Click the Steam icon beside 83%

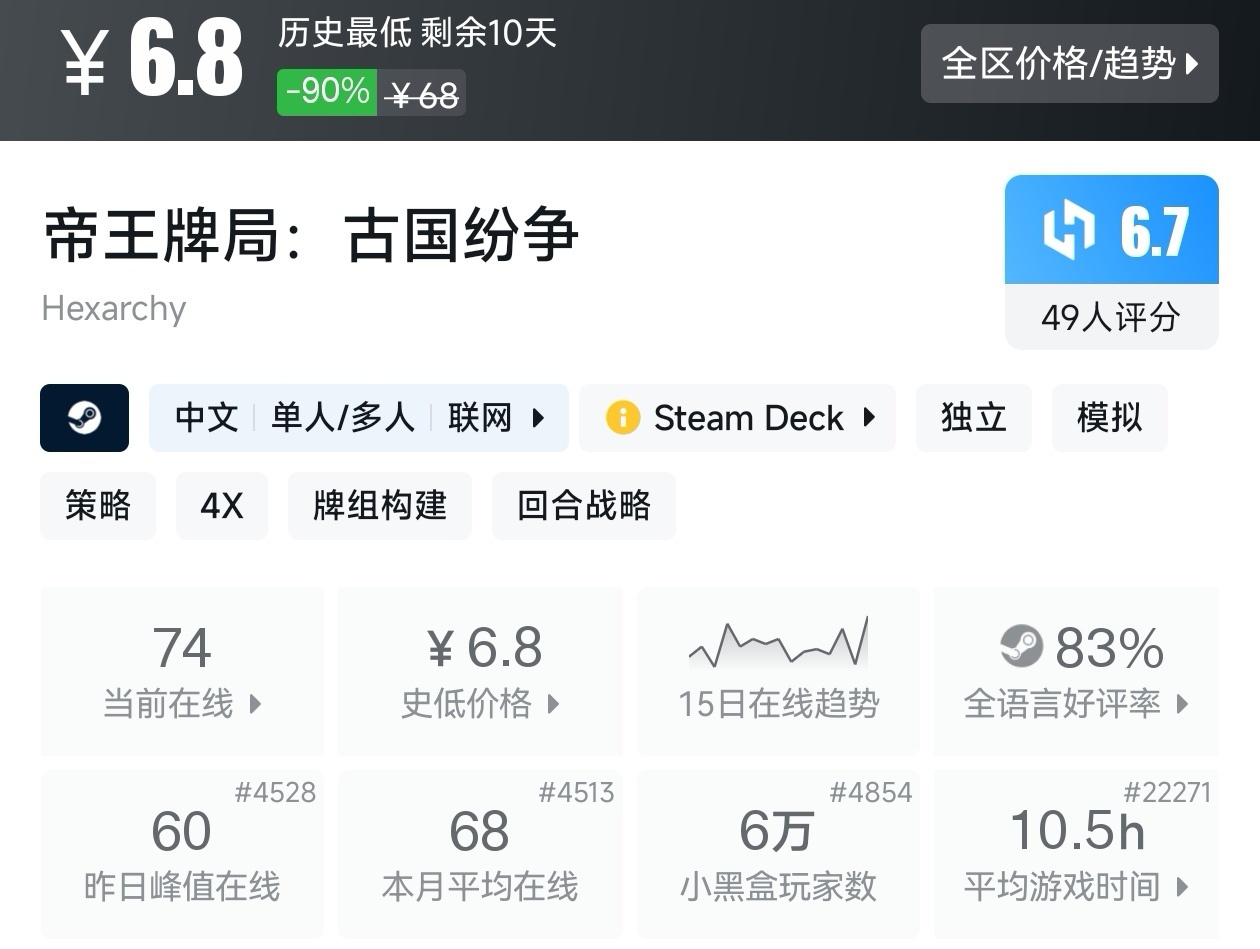pos(1021,647)
